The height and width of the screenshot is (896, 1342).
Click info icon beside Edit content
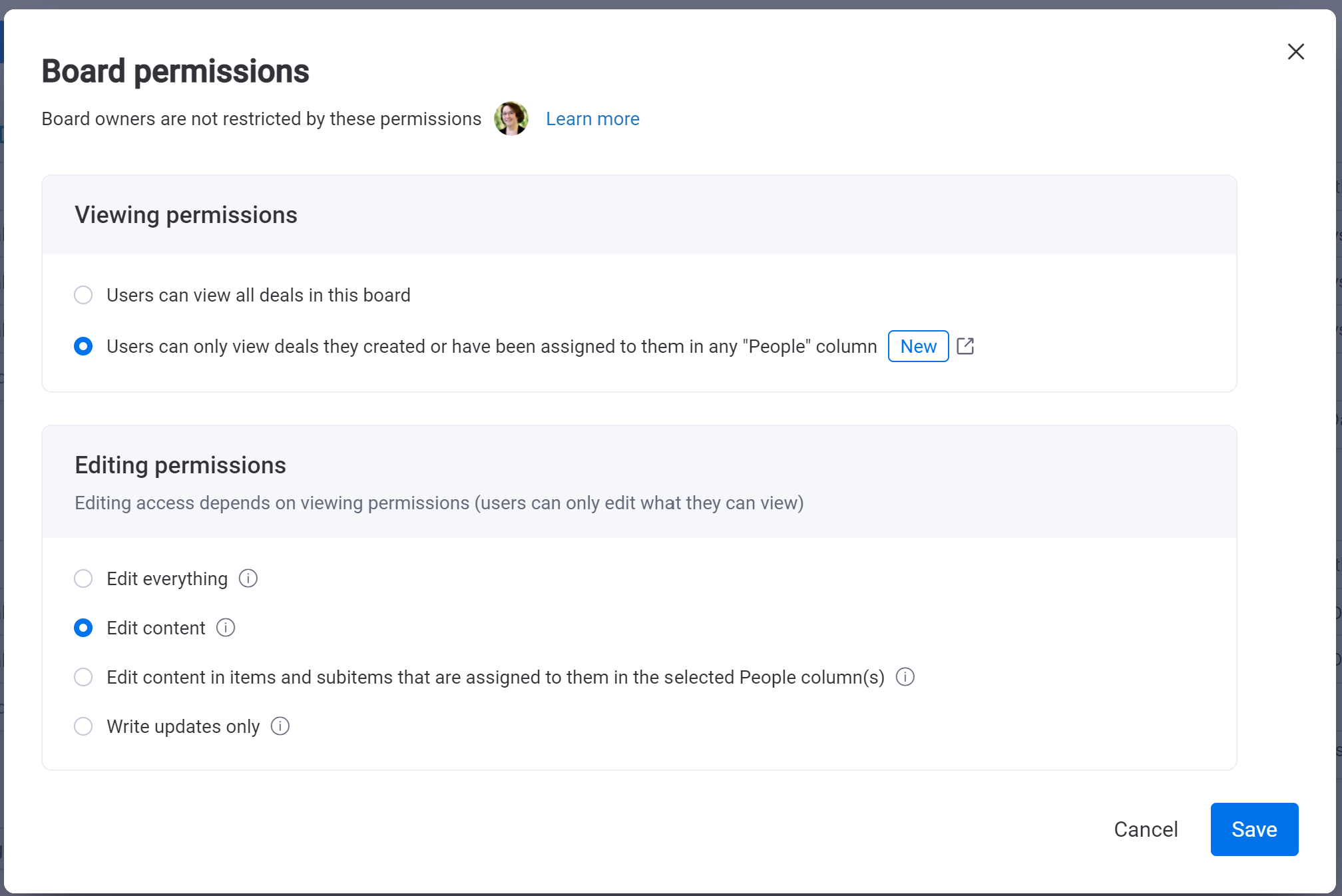pyautogui.click(x=226, y=628)
